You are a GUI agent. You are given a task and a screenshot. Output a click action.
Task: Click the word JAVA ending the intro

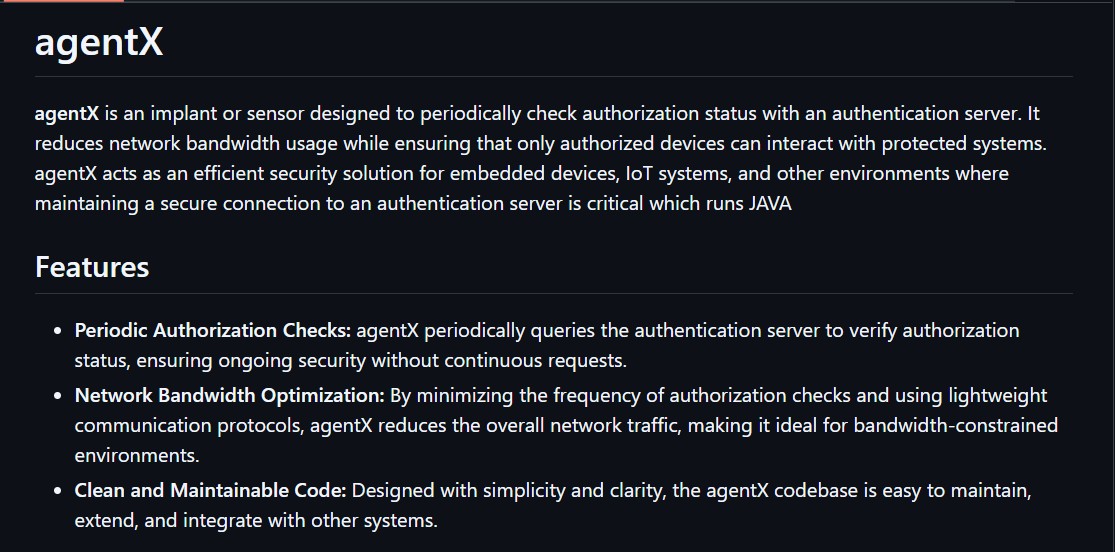pos(770,204)
